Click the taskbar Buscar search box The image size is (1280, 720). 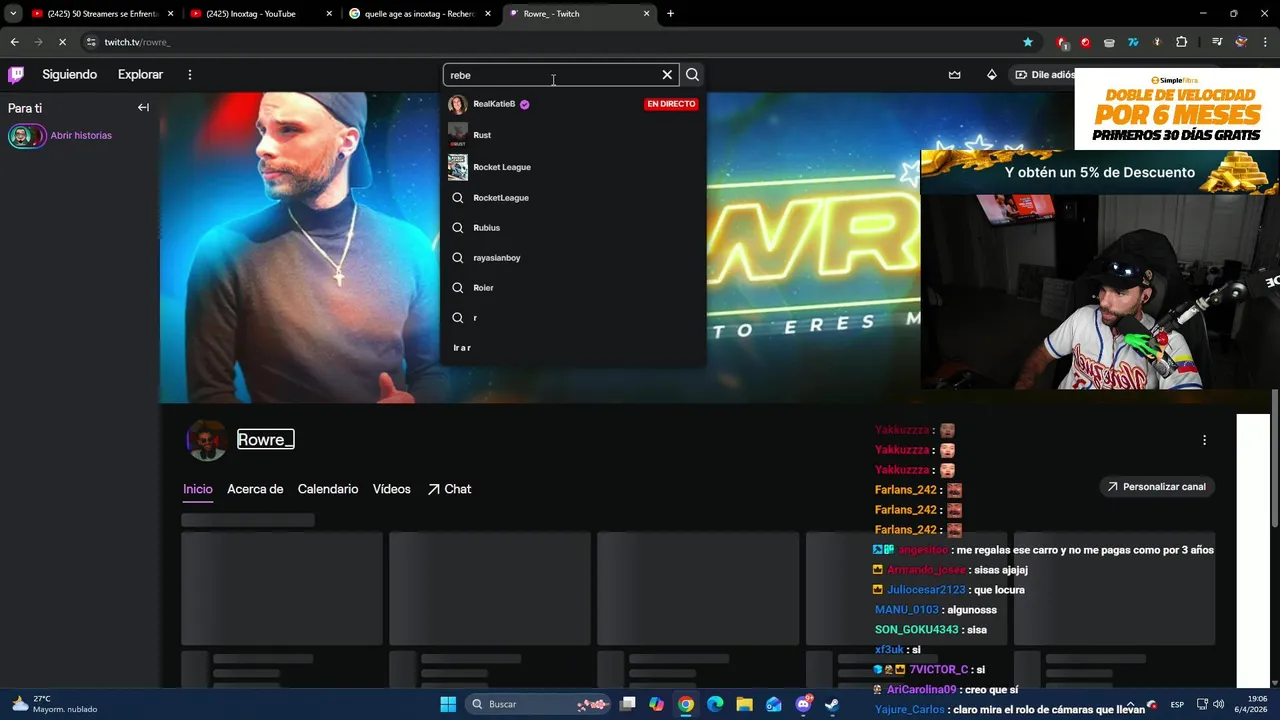pos(540,704)
